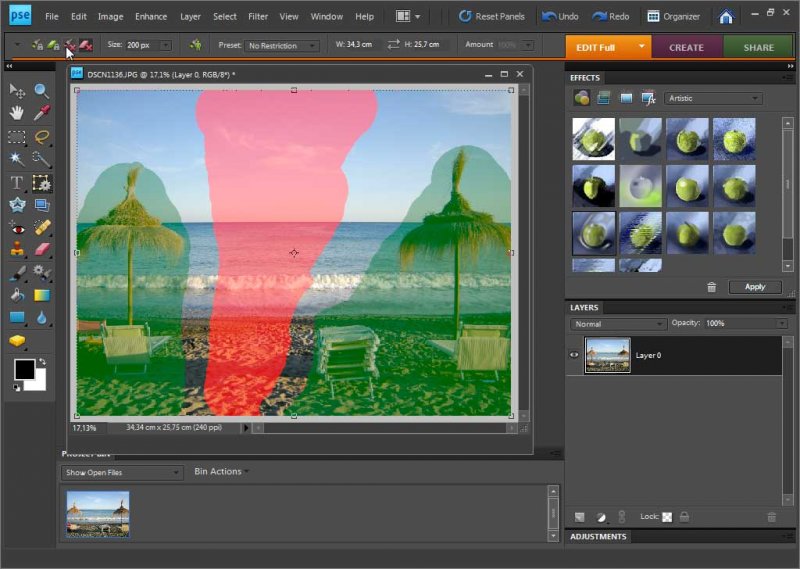
Task: Toggle the lock all padlock in Layers
Action: coord(684,517)
